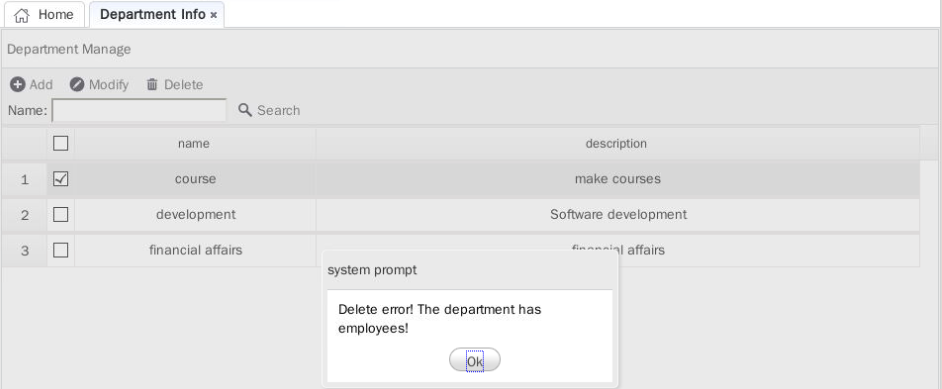The width and height of the screenshot is (942, 389).
Task: Uncheck the course row checkbox
Action: pyautogui.click(x=61, y=179)
